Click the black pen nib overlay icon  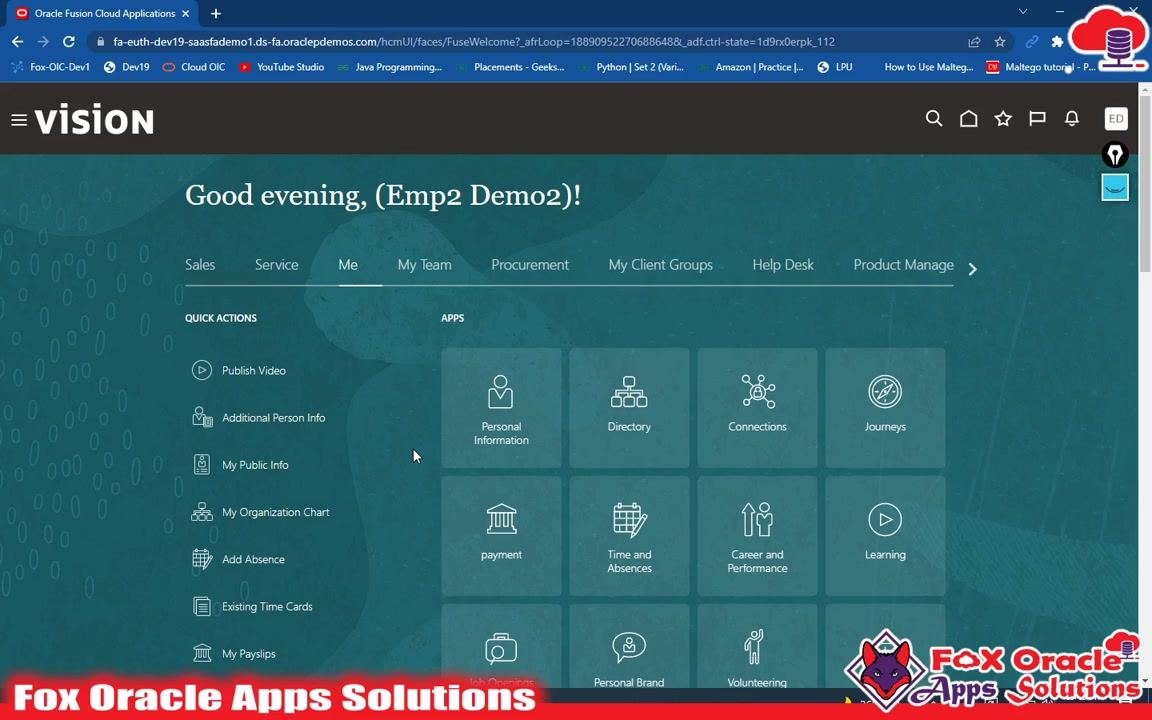click(1115, 155)
